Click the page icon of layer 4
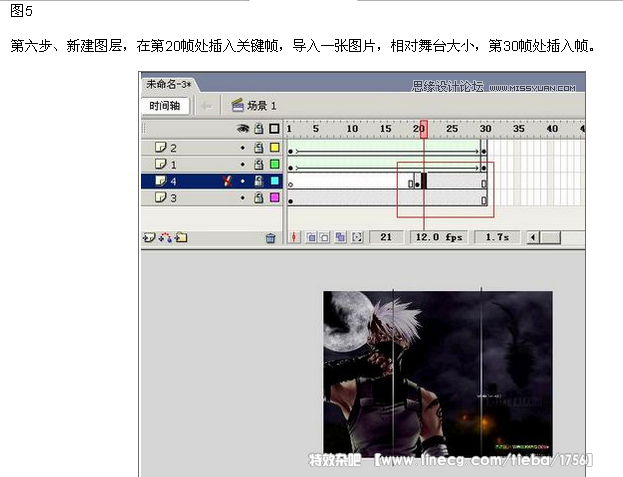The height and width of the screenshot is (477, 623). (x=161, y=181)
